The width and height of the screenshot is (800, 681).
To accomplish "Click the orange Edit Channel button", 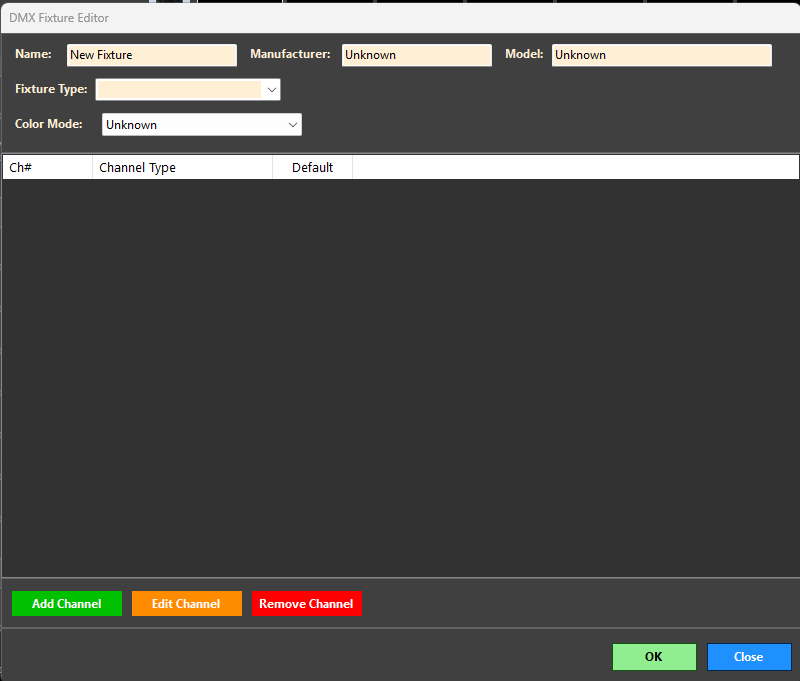I will 186,604.
